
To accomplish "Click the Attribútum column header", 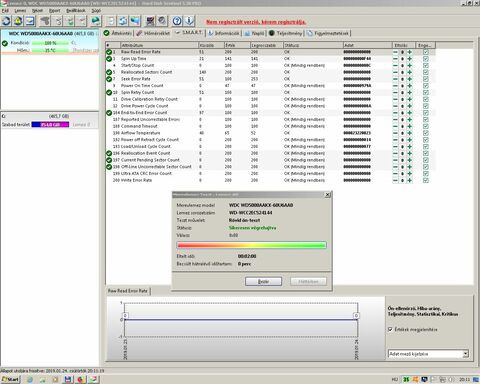I will pos(159,45).
